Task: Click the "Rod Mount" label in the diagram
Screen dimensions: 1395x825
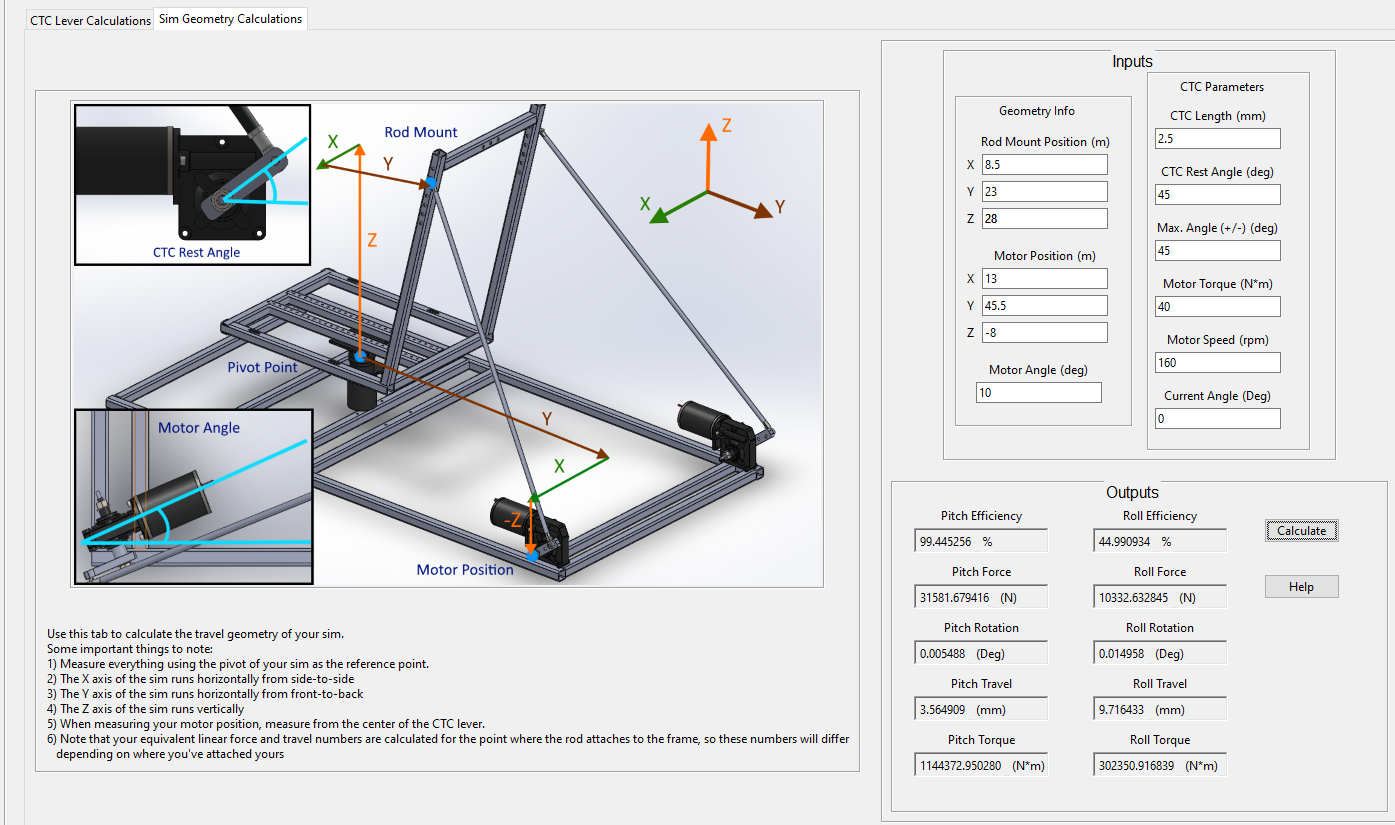Action: pos(421,132)
